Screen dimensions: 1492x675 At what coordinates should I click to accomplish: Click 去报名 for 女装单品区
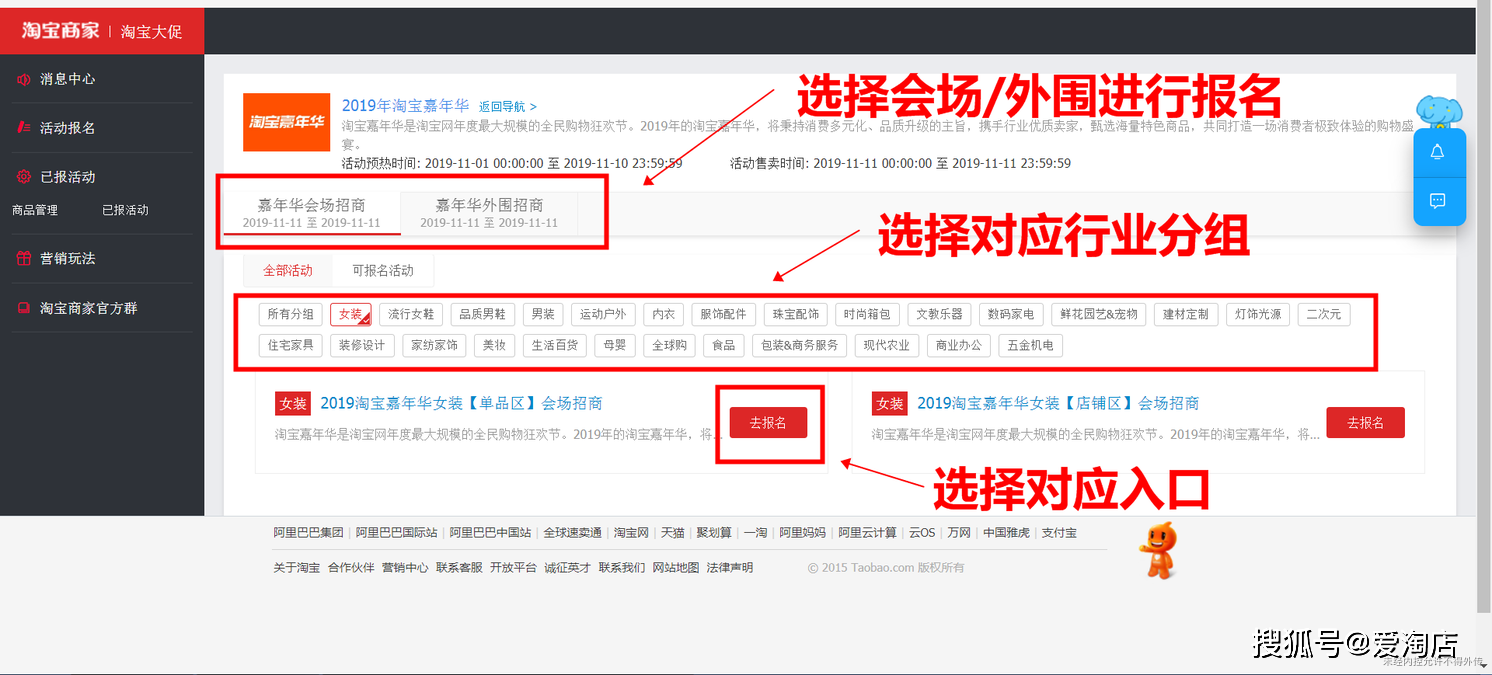coord(768,423)
